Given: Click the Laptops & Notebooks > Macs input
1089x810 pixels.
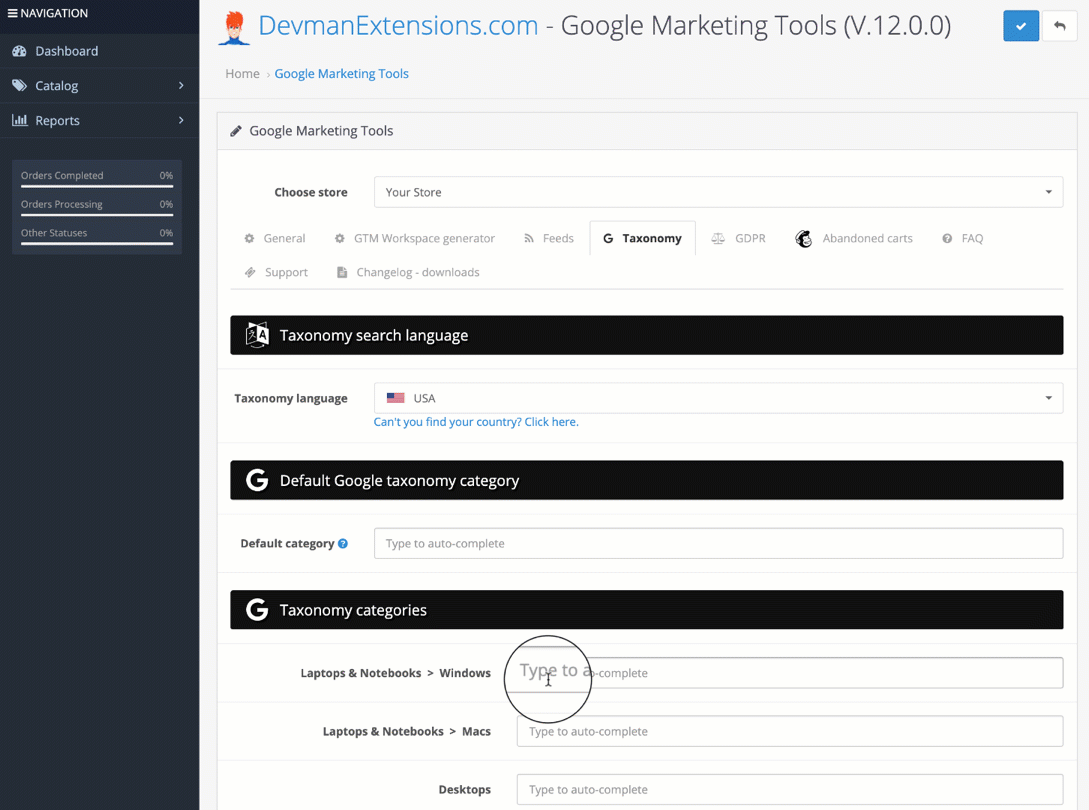Looking at the screenshot, I should [790, 731].
